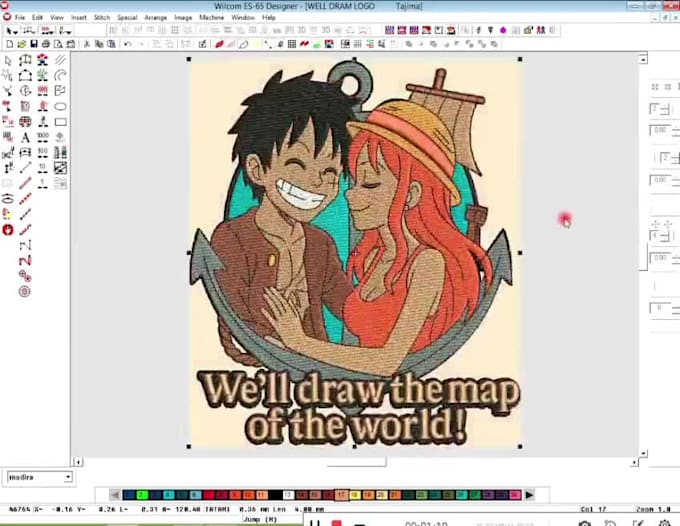This screenshot has height=526, width=680.
Task: Select the arrow Select Object tool
Action: 8,60
